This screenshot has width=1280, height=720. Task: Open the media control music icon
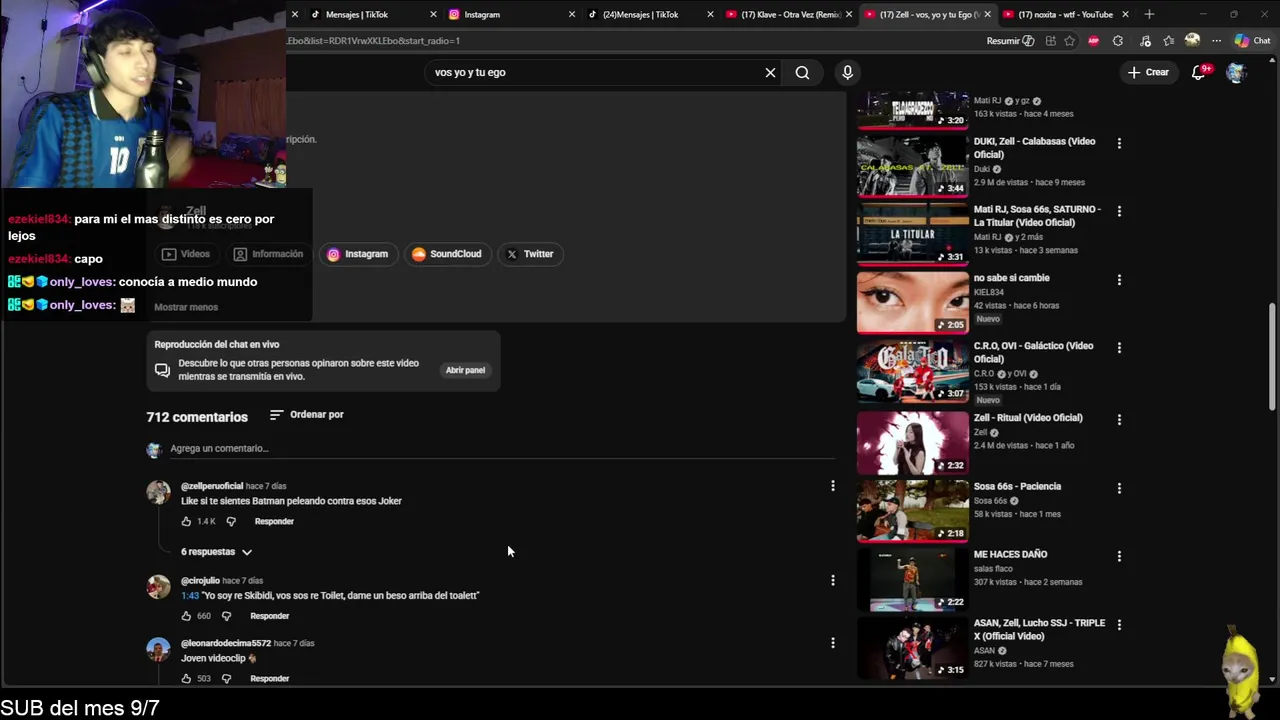tap(1145, 41)
